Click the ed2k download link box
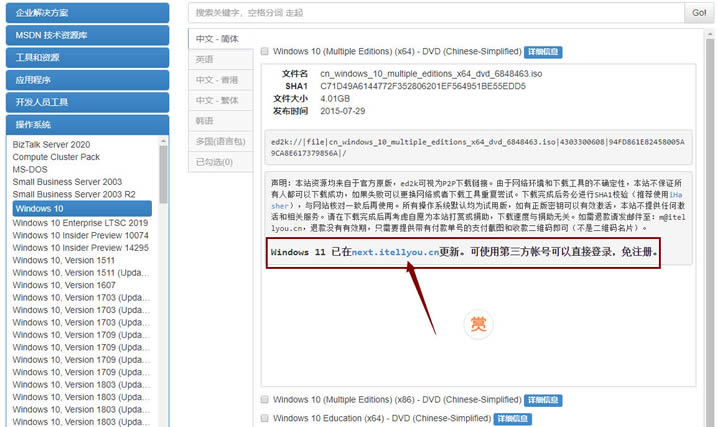The width and height of the screenshot is (717, 427). pos(478,147)
